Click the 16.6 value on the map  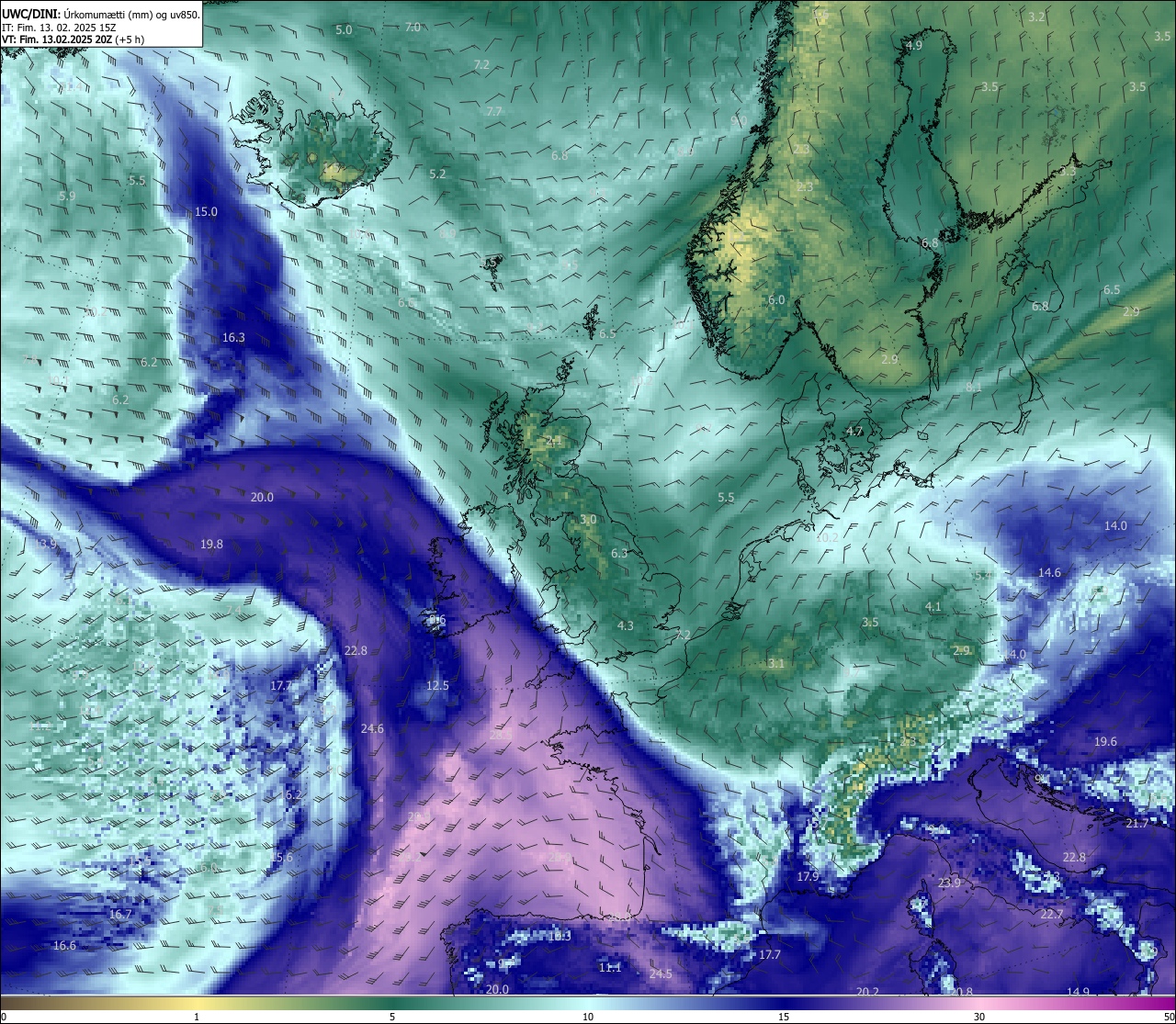point(64,946)
